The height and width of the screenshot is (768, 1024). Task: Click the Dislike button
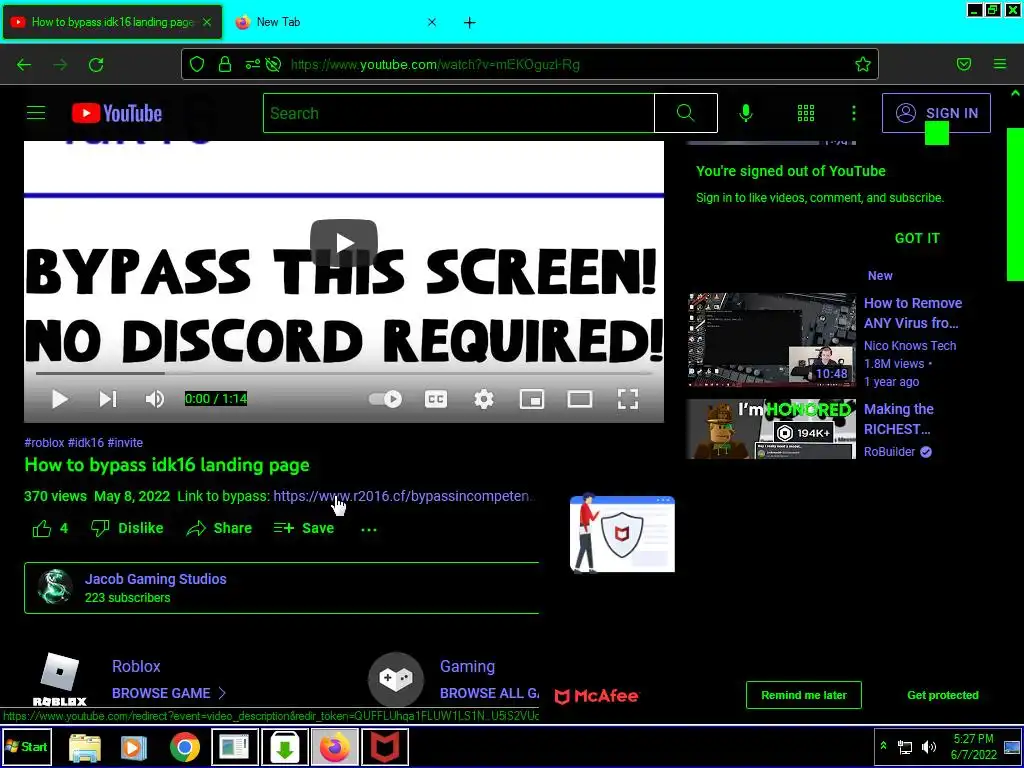coord(127,528)
